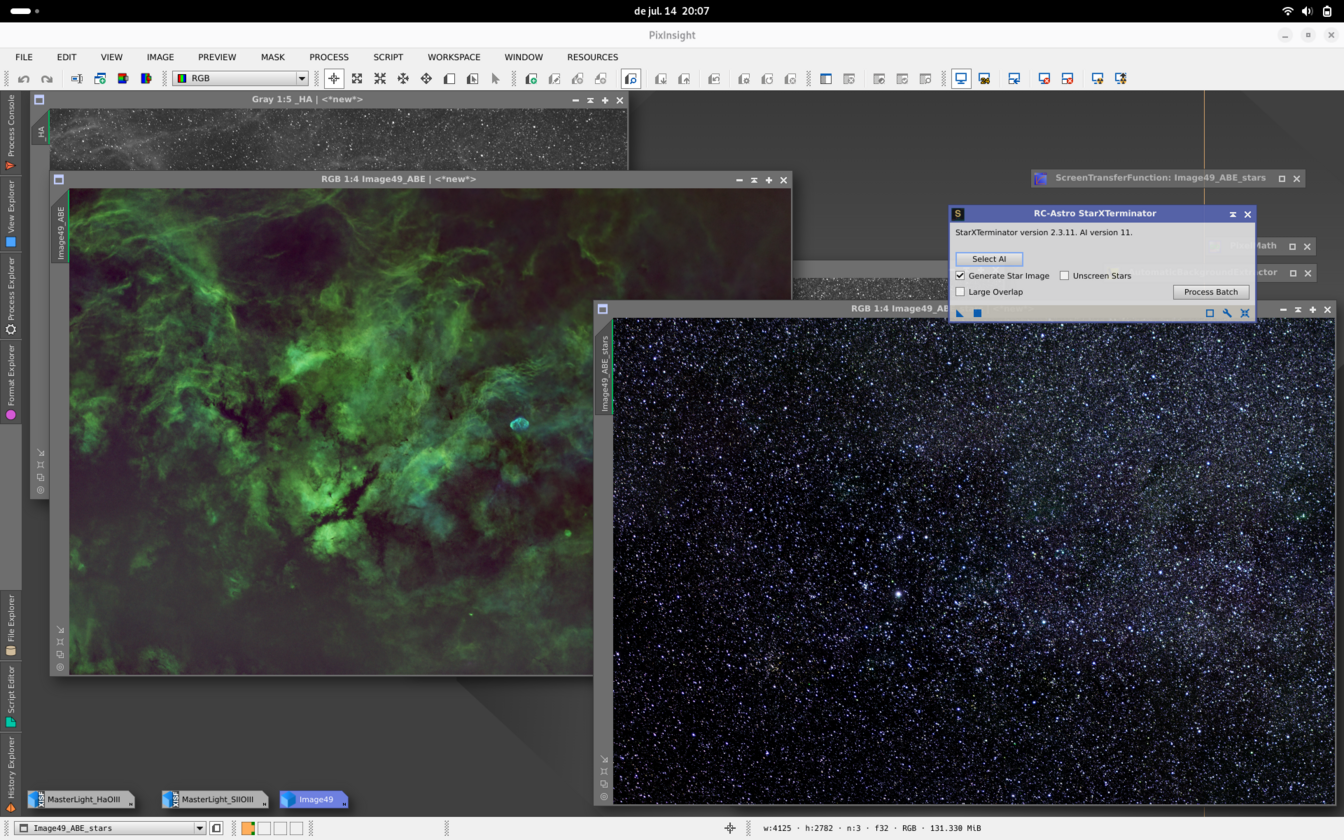The width and height of the screenshot is (1344, 840).
Task: Click the Redo arrow in the toolbar
Action: click(47, 78)
